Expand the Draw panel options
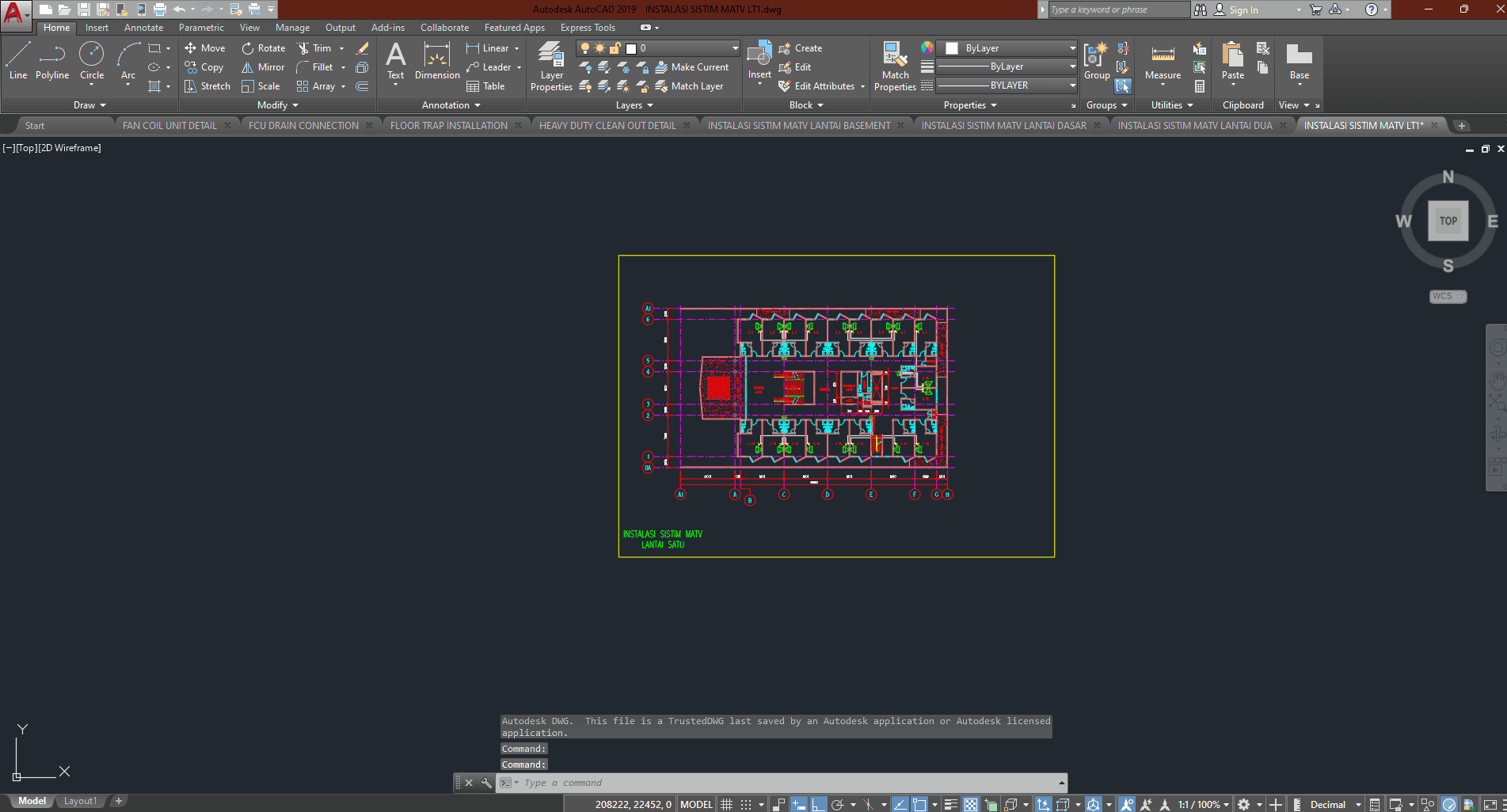 tap(89, 105)
